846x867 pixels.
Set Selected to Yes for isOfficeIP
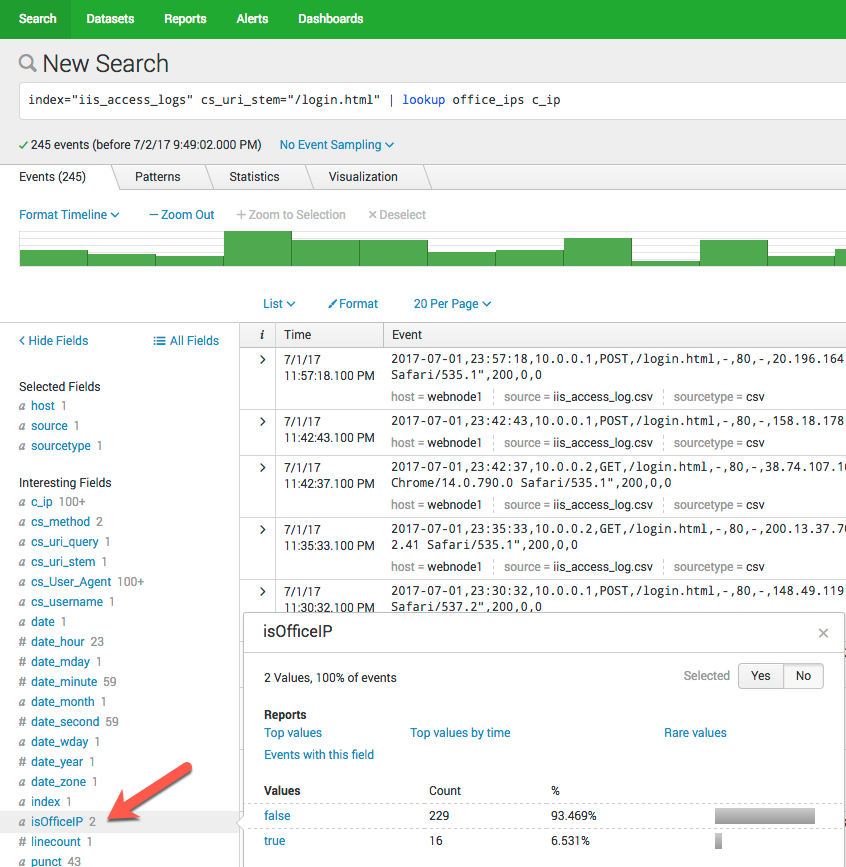point(760,676)
